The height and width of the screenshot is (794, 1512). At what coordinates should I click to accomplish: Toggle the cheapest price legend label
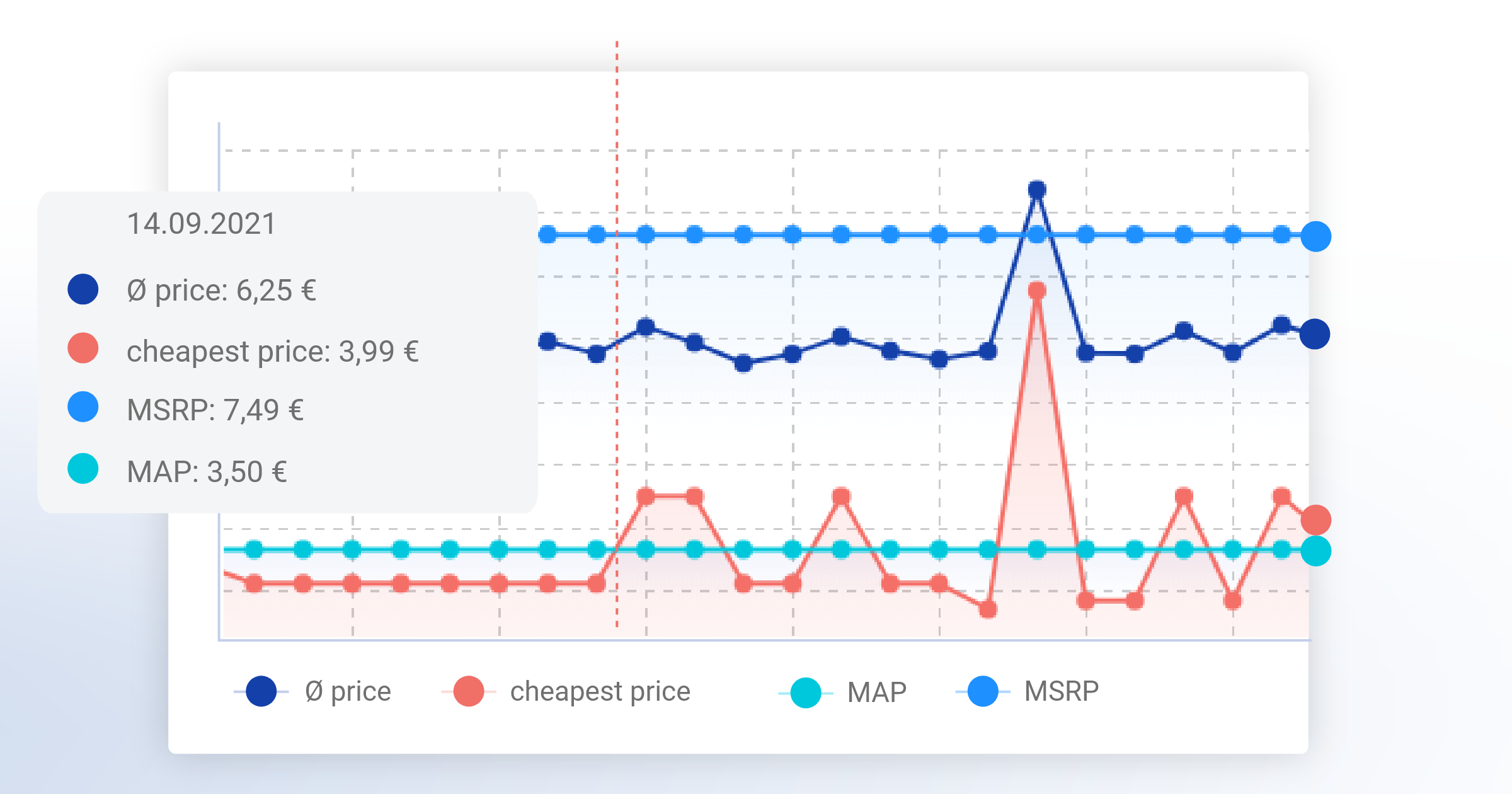(600, 691)
